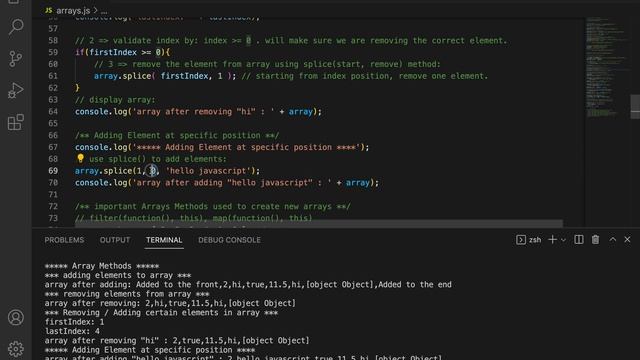This screenshot has height=360, width=640.
Task: Click the '// display array:' comment
Action: (115, 100)
